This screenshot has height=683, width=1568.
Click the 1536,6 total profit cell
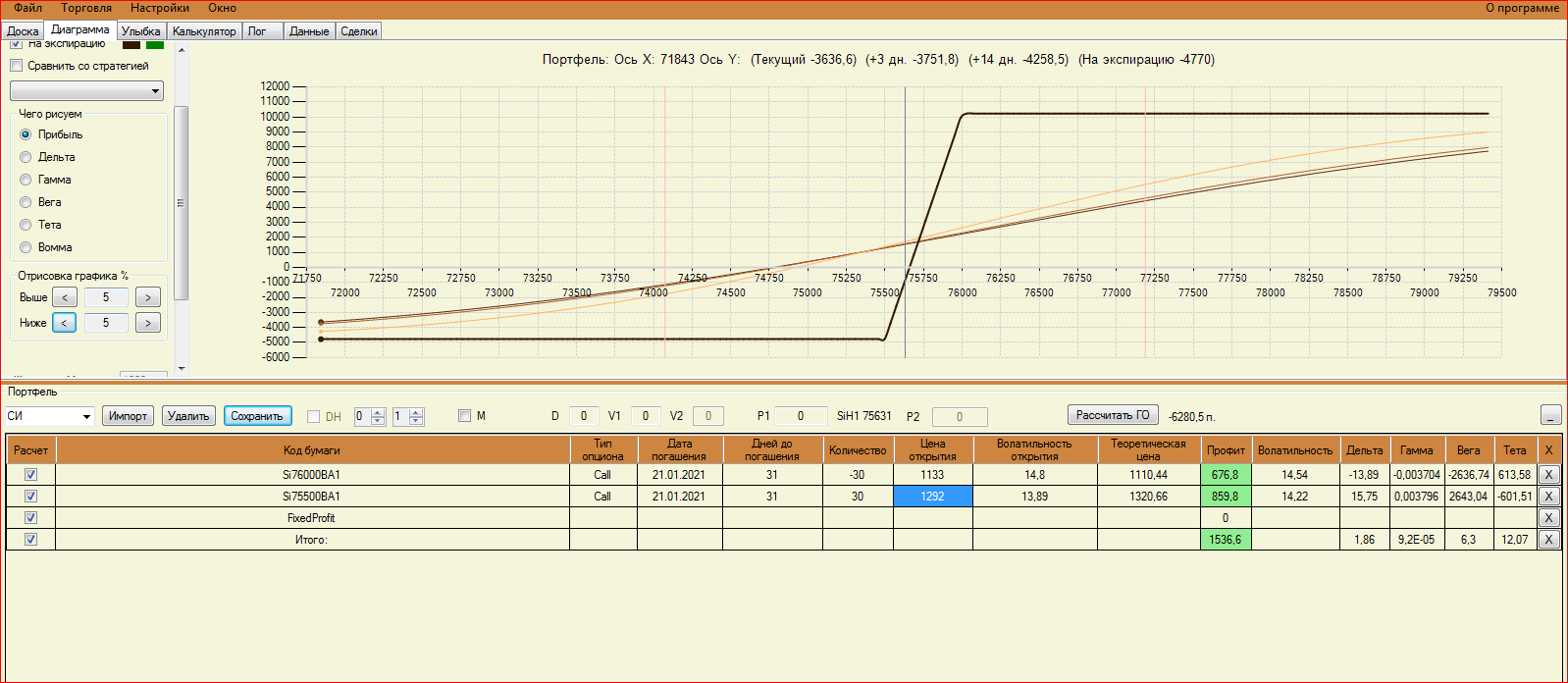click(x=1226, y=539)
